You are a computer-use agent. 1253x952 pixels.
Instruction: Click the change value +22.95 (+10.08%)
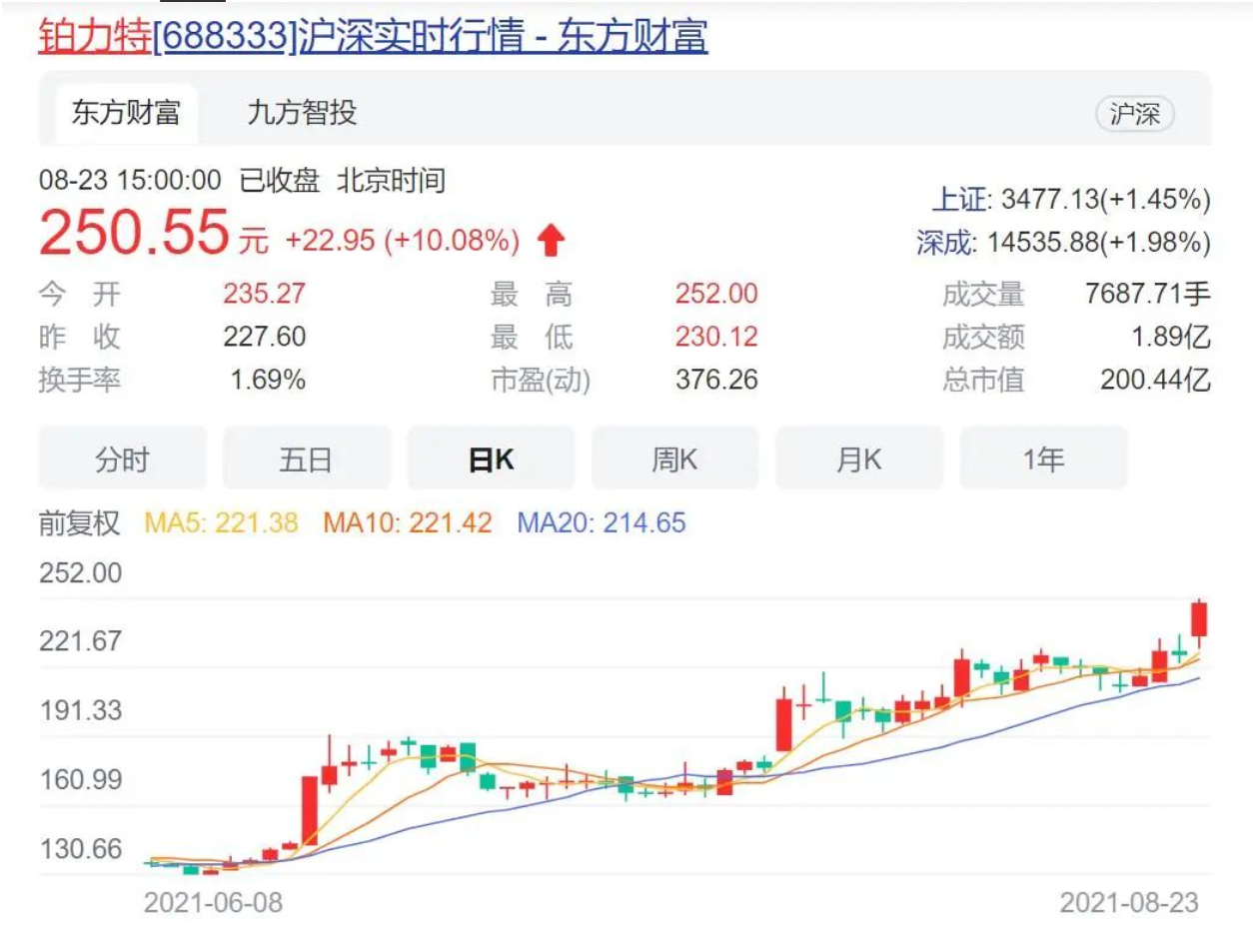click(403, 241)
